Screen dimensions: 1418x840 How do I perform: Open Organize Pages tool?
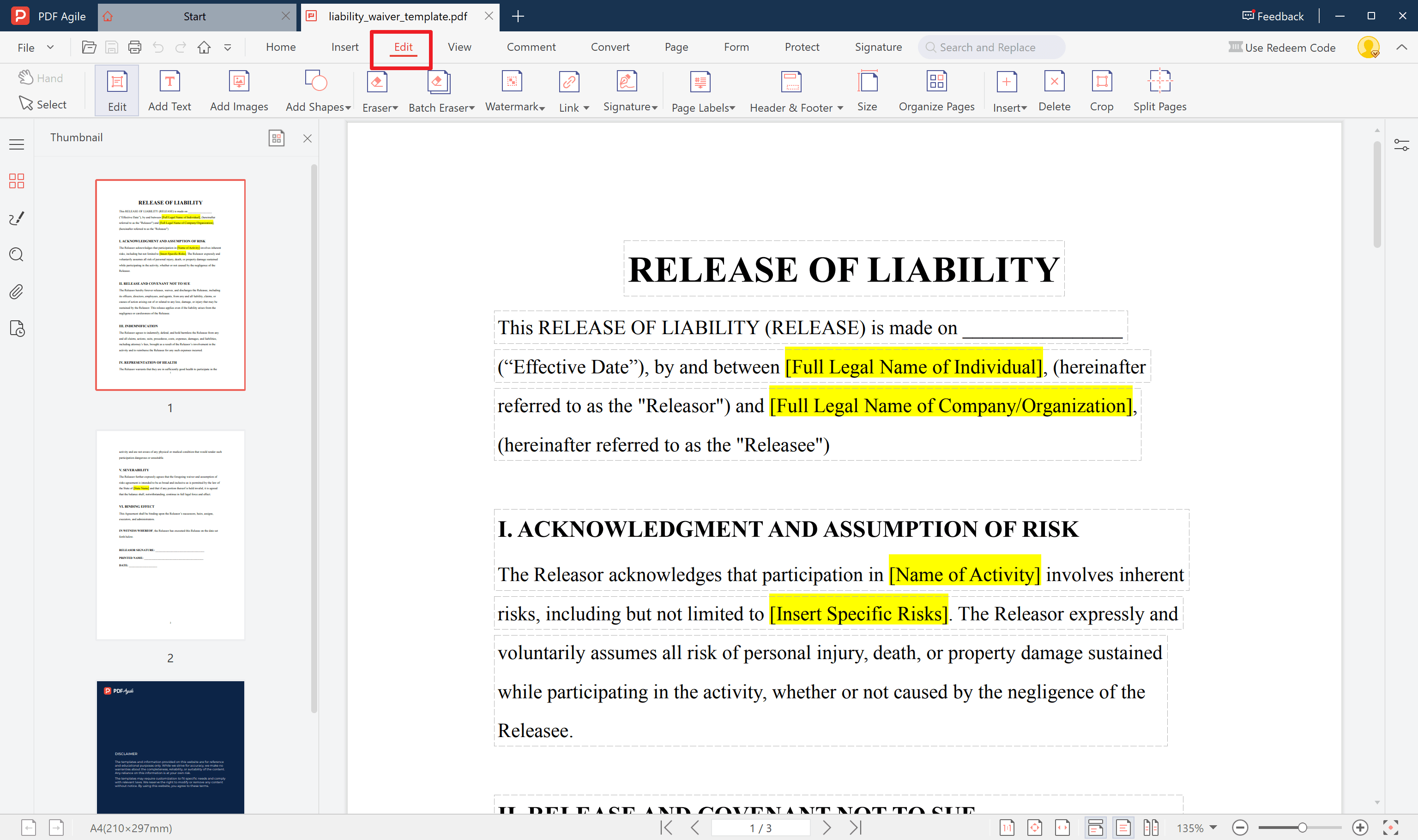click(936, 90)
